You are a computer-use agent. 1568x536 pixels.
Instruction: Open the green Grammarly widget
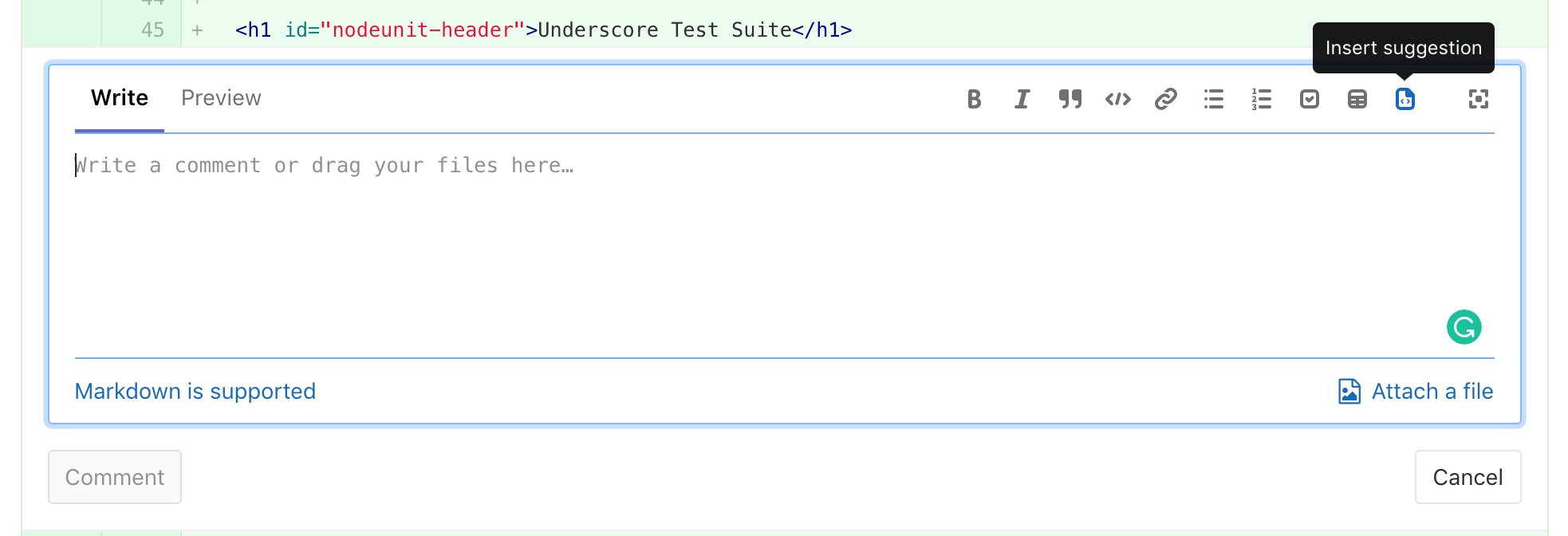(x=1464, y=327)
